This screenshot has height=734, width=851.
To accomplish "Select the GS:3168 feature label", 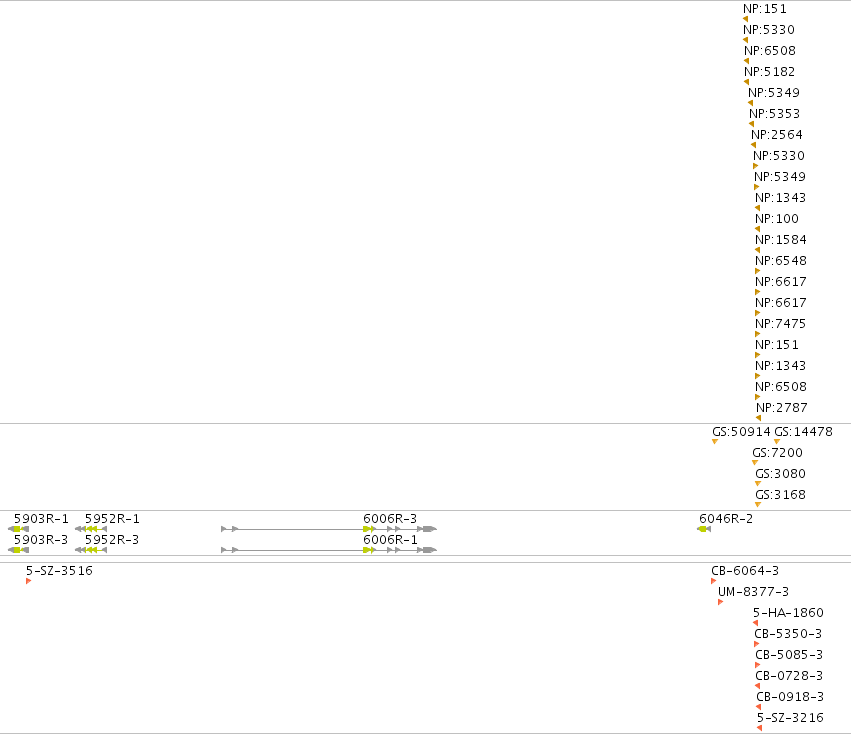I will coord(780,495).
